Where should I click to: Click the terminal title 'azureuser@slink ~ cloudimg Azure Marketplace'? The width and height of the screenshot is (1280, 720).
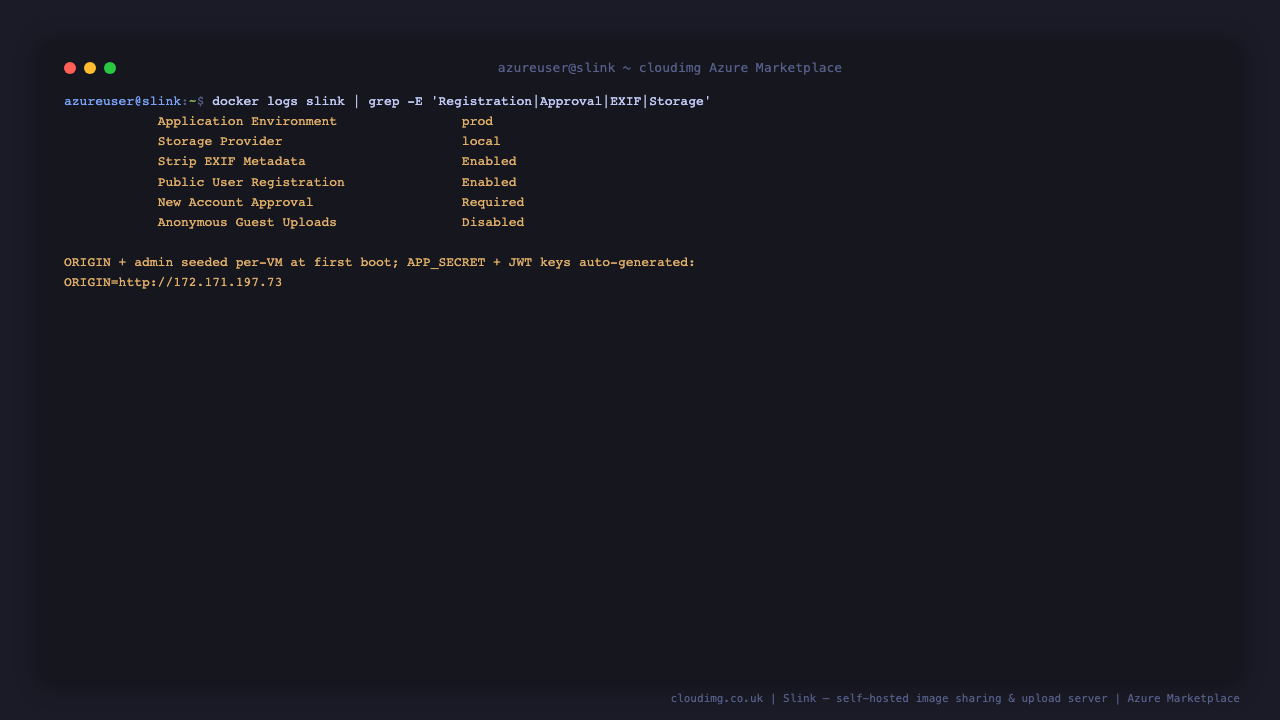pos(670,68)
